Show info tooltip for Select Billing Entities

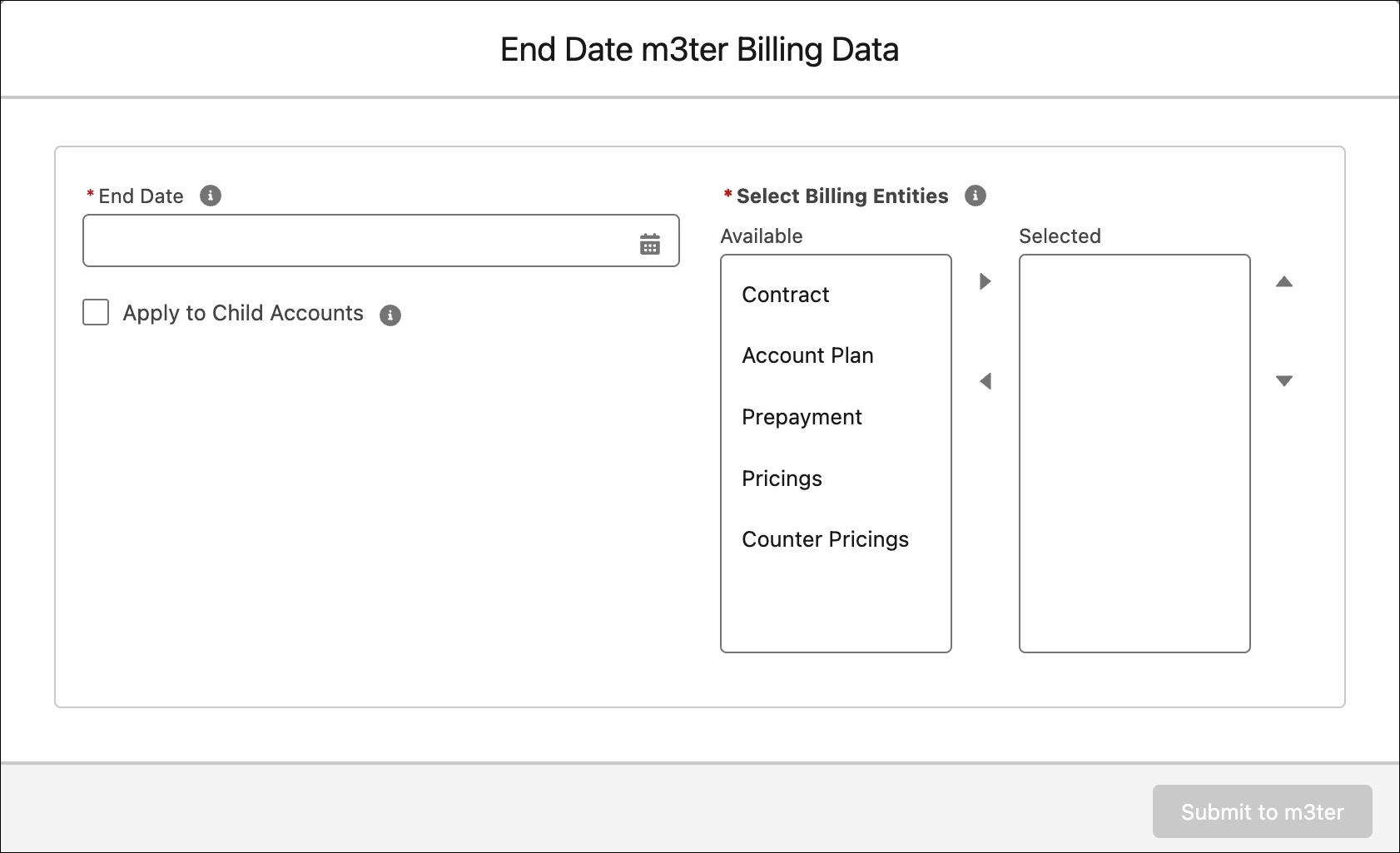(x=976, y=196)
